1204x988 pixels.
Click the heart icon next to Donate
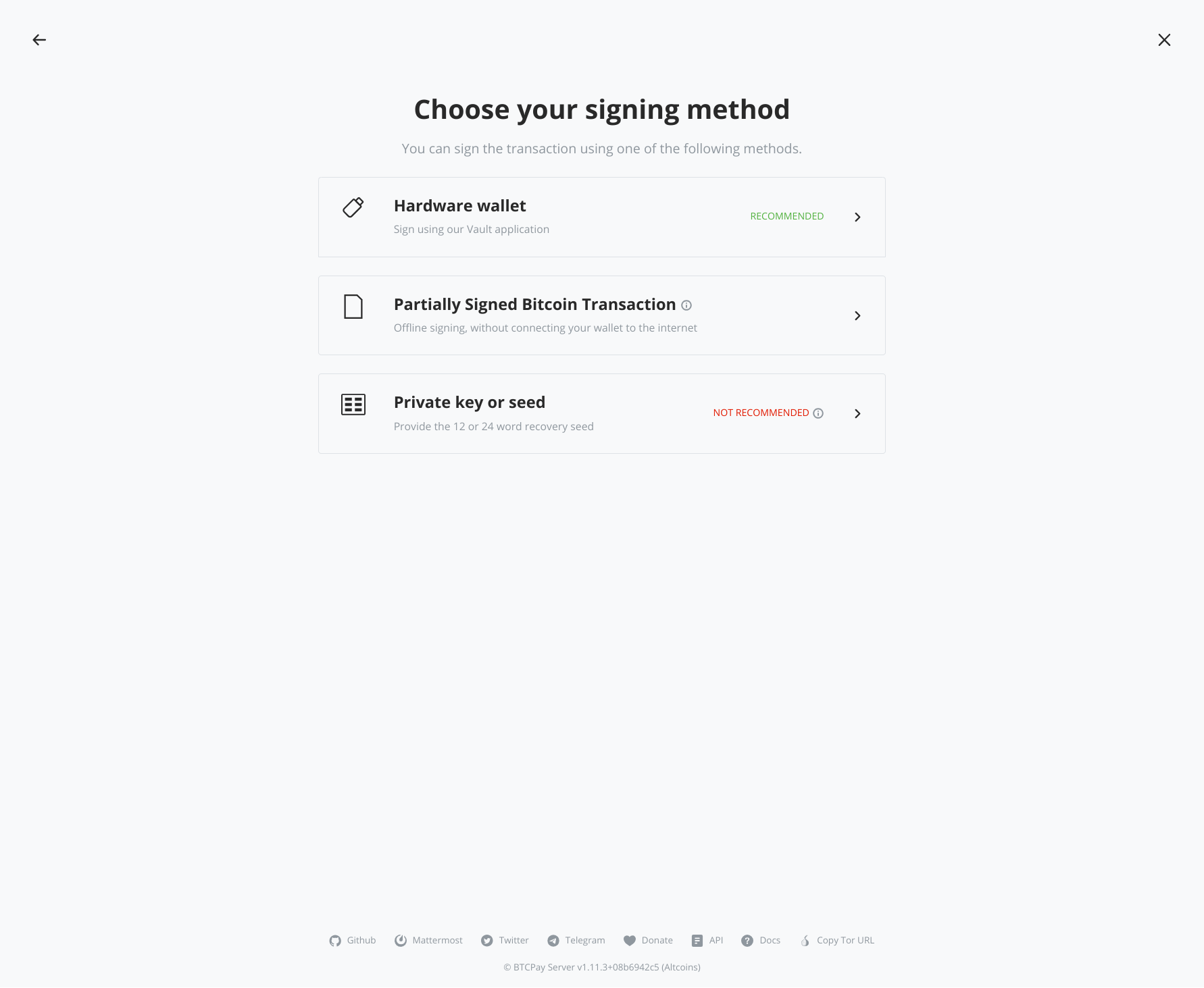point(630,940)
